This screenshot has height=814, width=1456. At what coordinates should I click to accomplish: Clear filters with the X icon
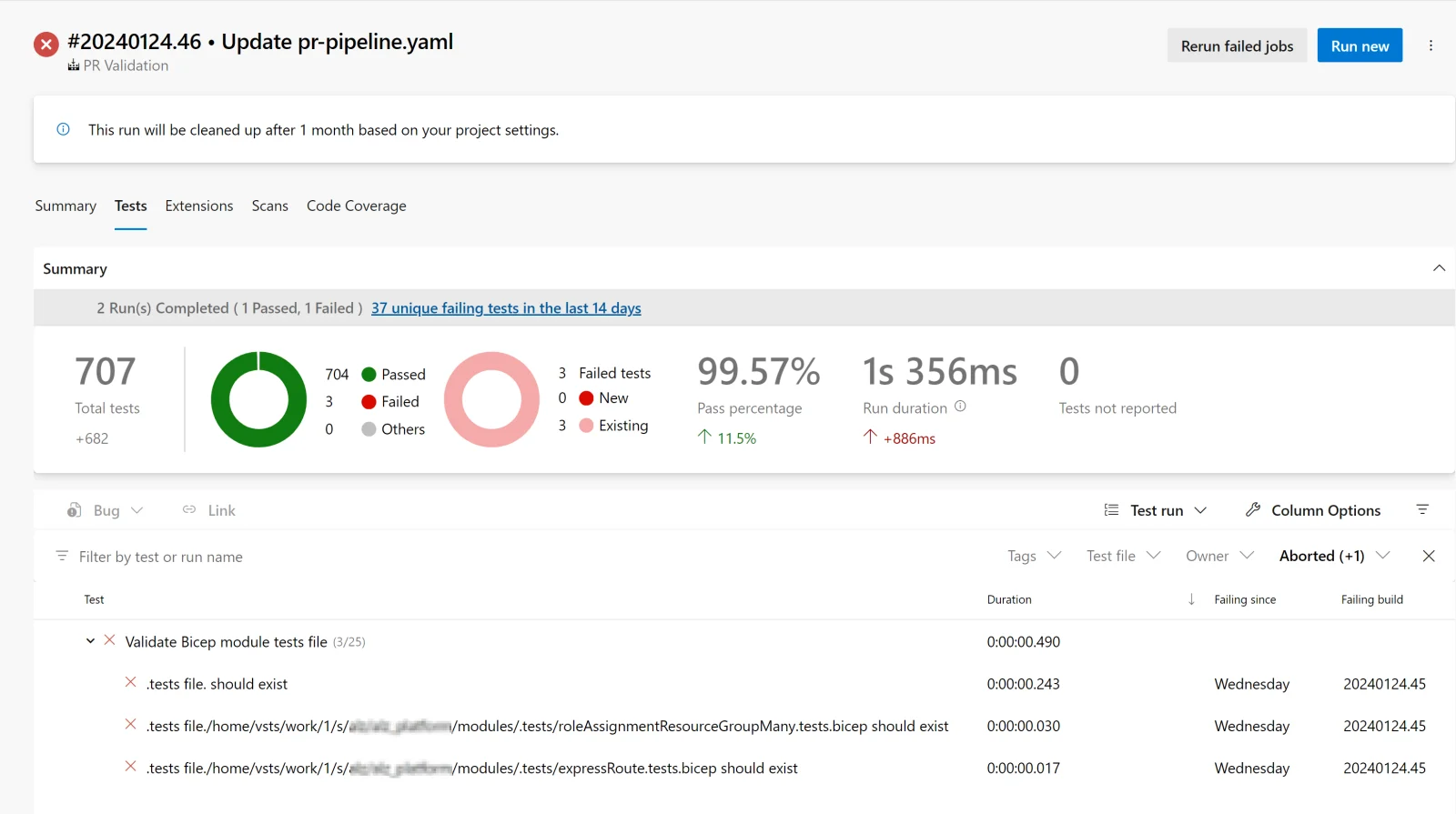(x=1429, y=556)
